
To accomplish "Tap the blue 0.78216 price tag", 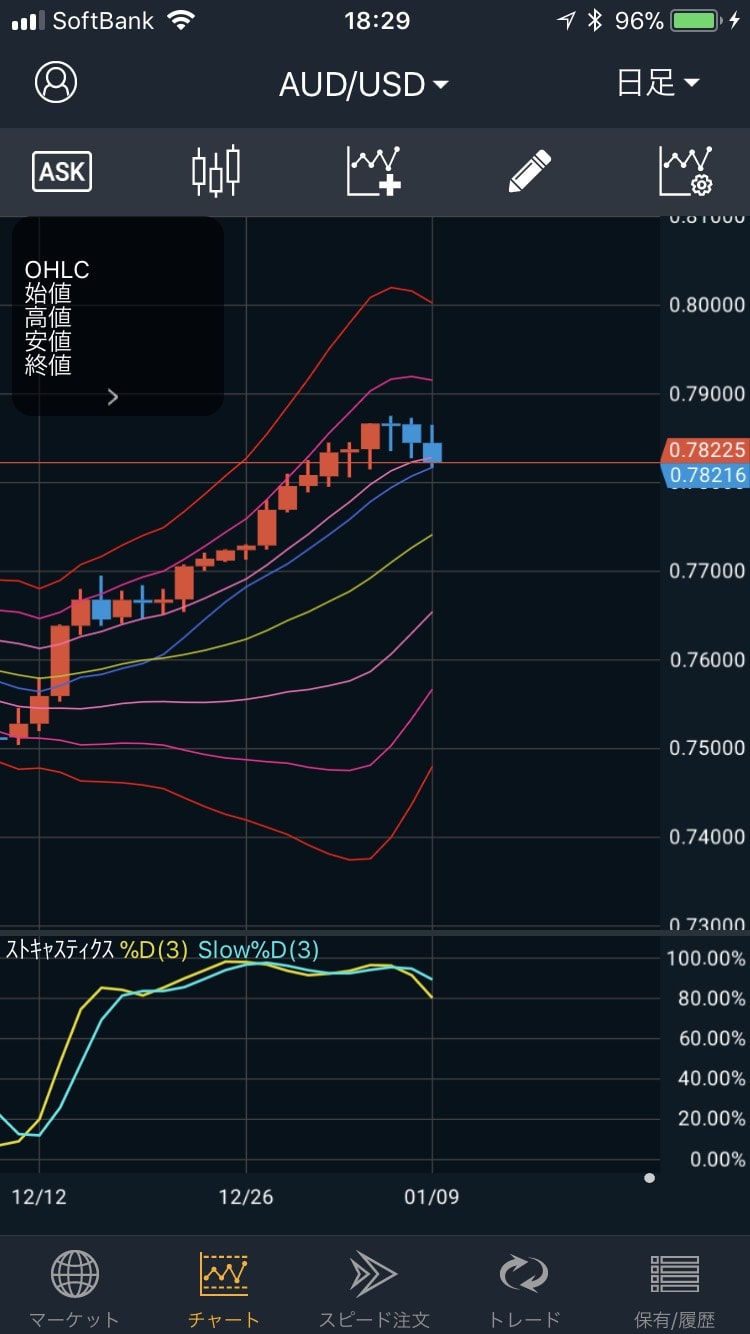I will click(705, 475).
